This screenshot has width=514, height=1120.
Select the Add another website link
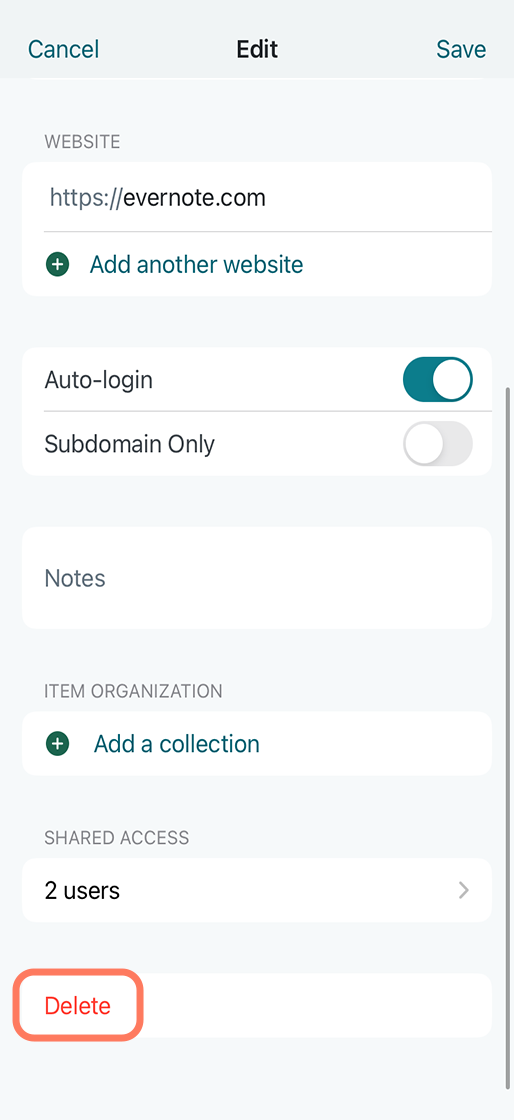click(x=196, y=265)
